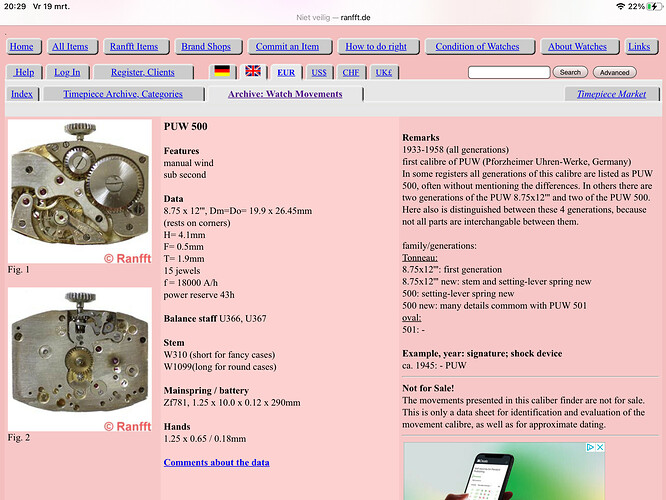Open Condition of Watches page
The height and width of the screenshot is (500, 666).
477,47
